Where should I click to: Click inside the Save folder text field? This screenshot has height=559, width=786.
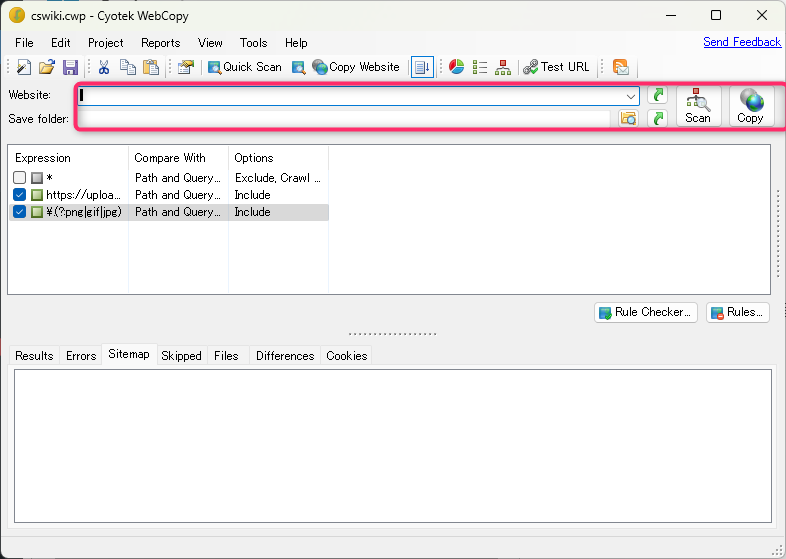pos(345,119)
